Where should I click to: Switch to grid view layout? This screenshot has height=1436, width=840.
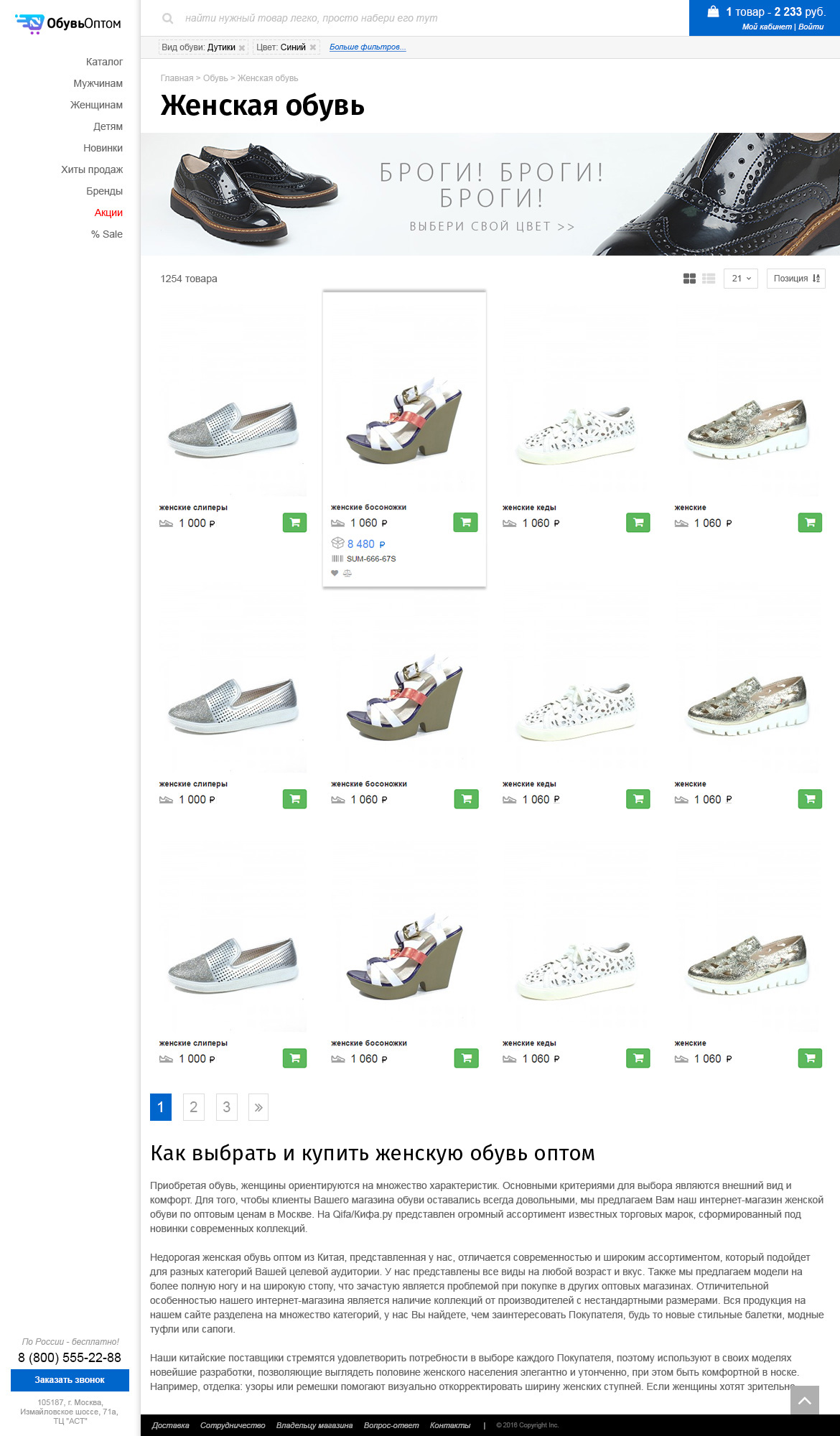pyautogui.click(x=689, y=279)
